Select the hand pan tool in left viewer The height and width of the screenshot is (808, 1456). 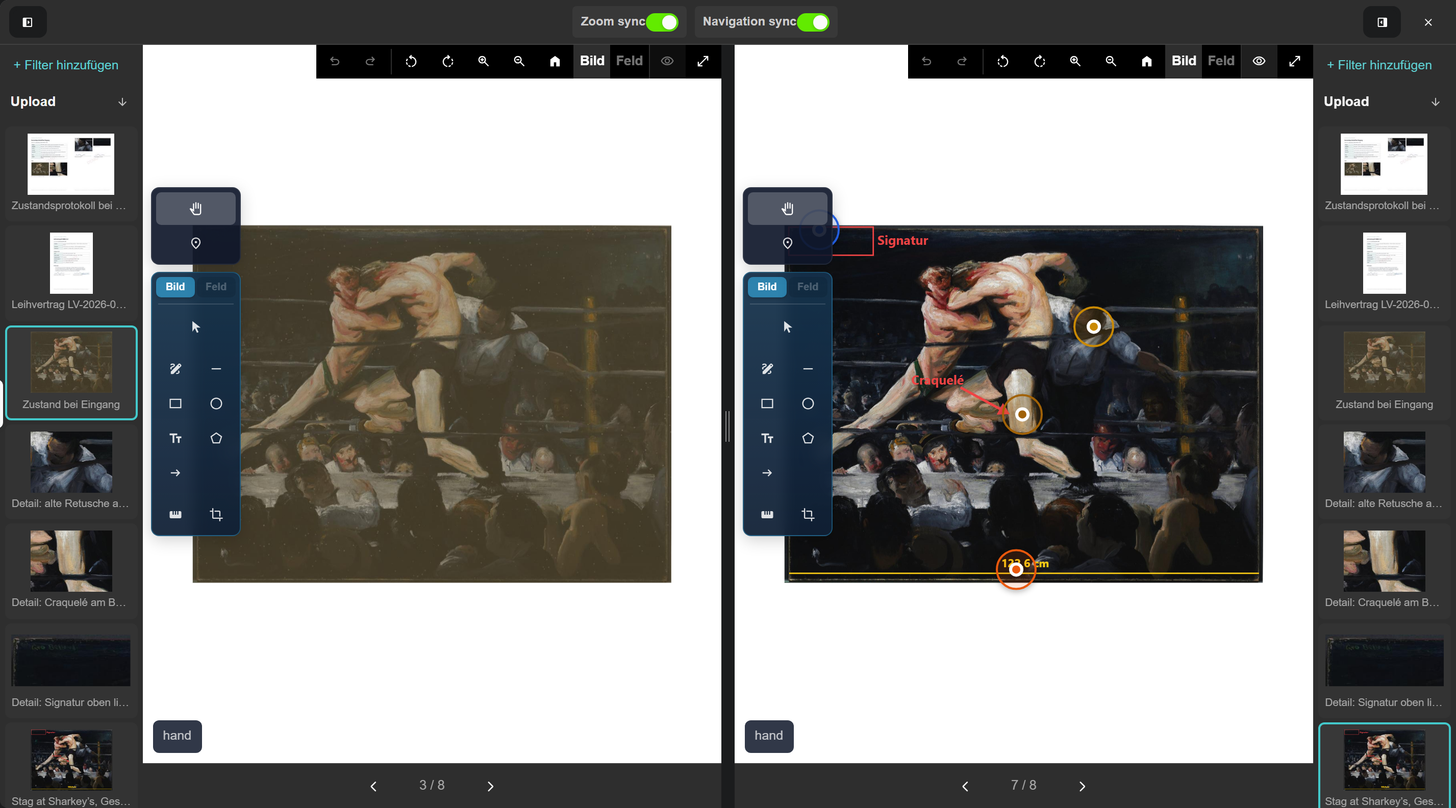[x=196, y=208]
